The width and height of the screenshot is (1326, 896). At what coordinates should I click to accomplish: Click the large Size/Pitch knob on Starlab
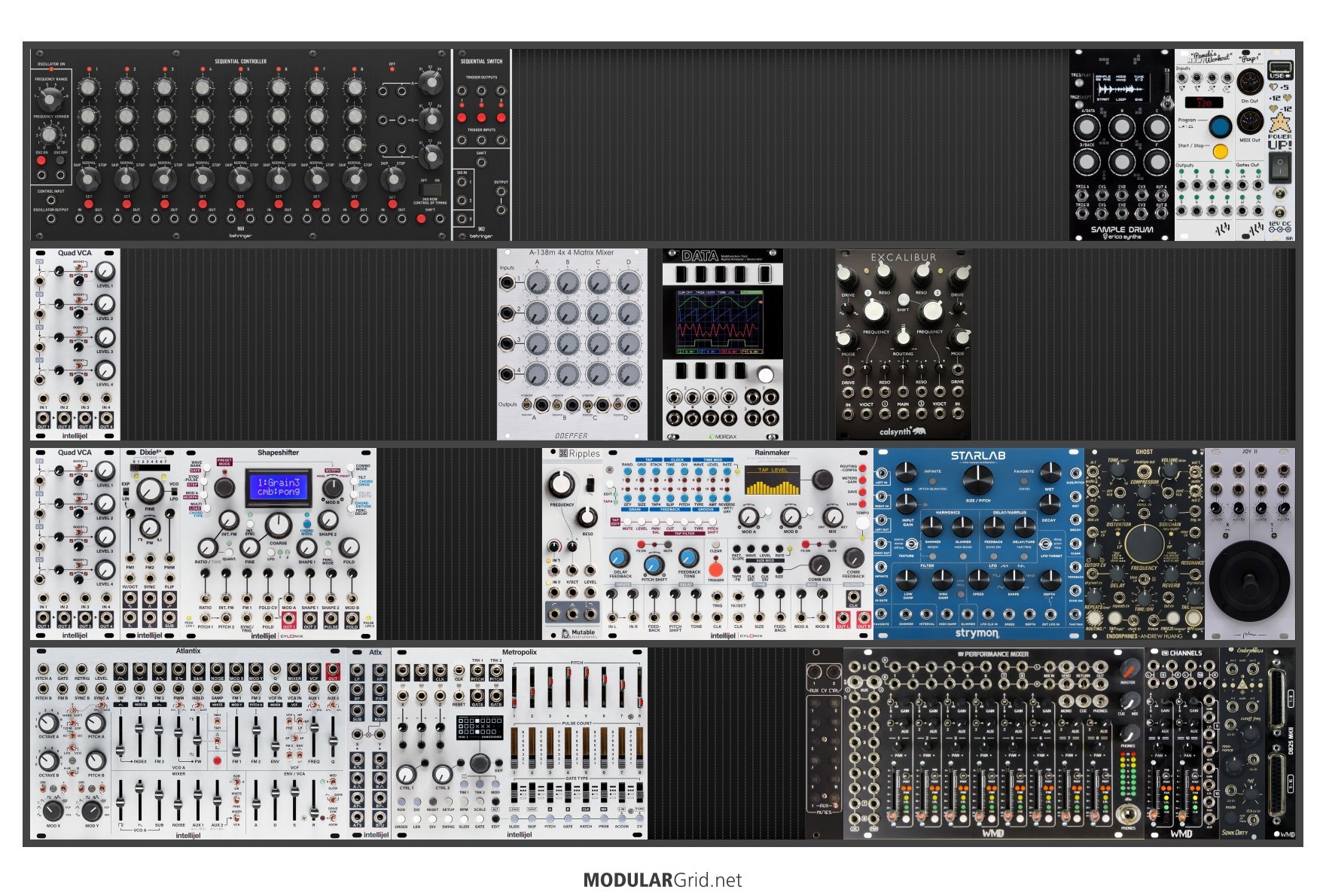(977, 480)
